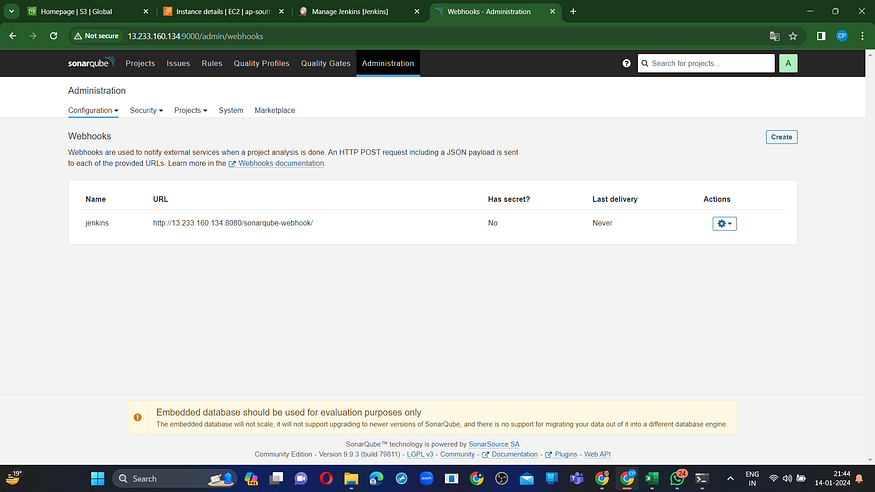Open WhatsApp from the taskbar

pyautogui.click(x=677, y=479)
